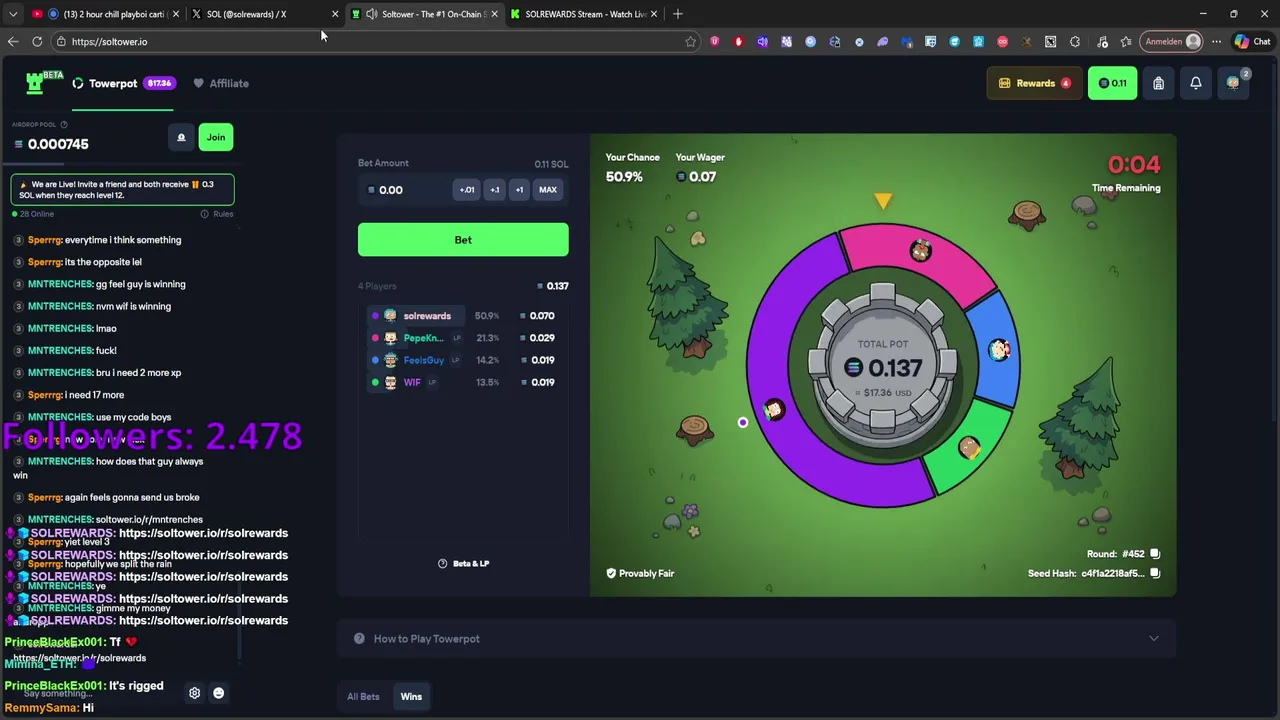Click the pink wheel segment avatar
The image size is (1280, 720).
[x=920, y=250]
